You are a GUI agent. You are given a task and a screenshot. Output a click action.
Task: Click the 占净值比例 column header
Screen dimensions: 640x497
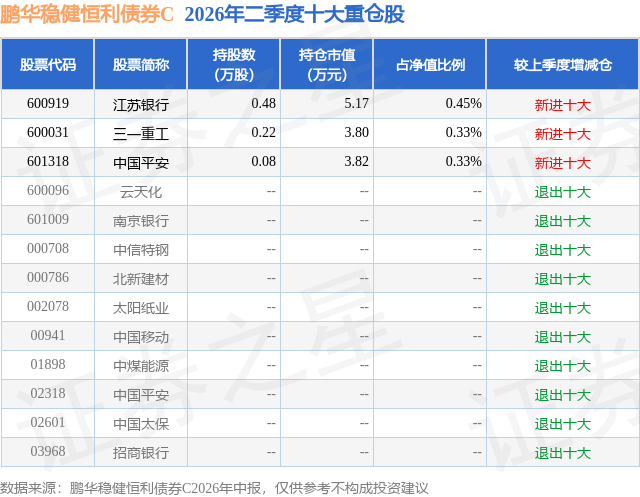click(430, 64)
